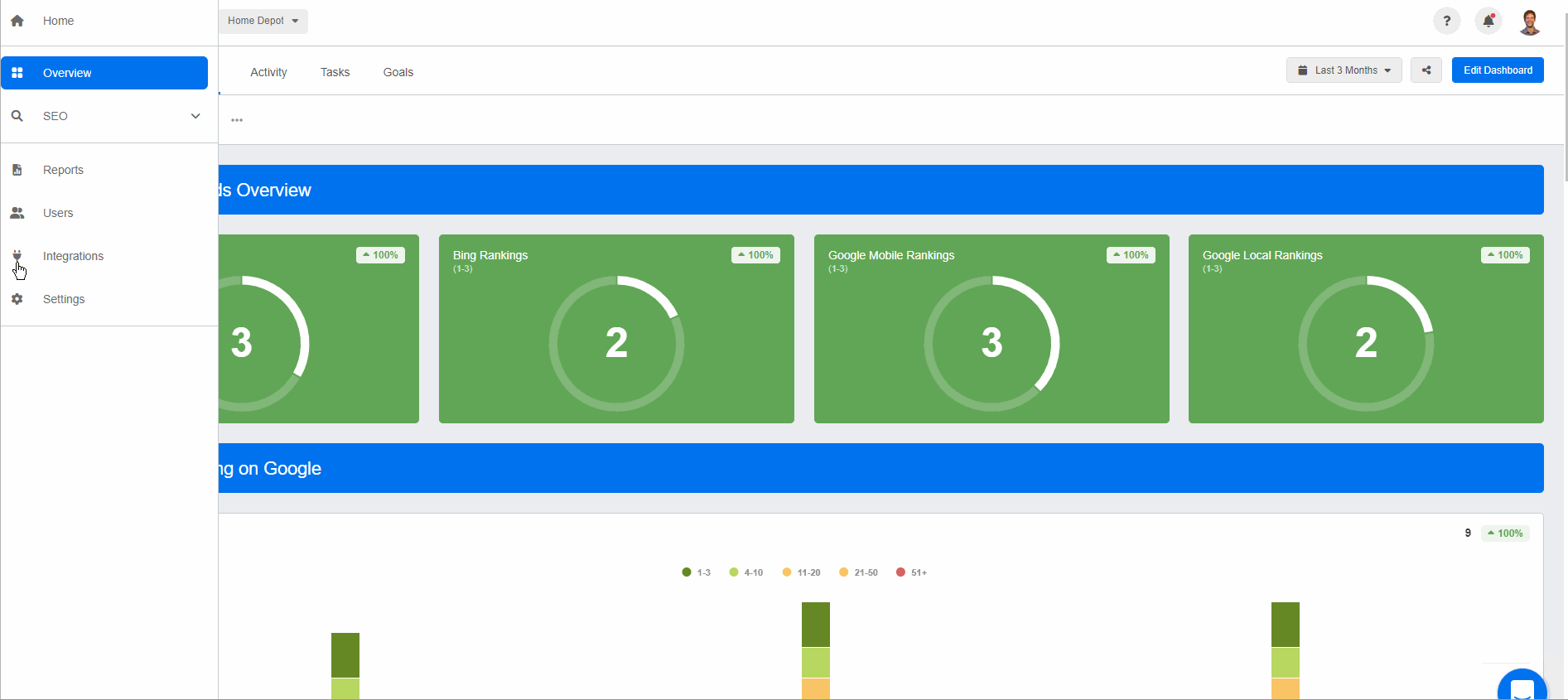The height and width of the screenshot is (700, 1568).
Task: Click the Home house icon in sidebar
Action: (x=17, y=21)
